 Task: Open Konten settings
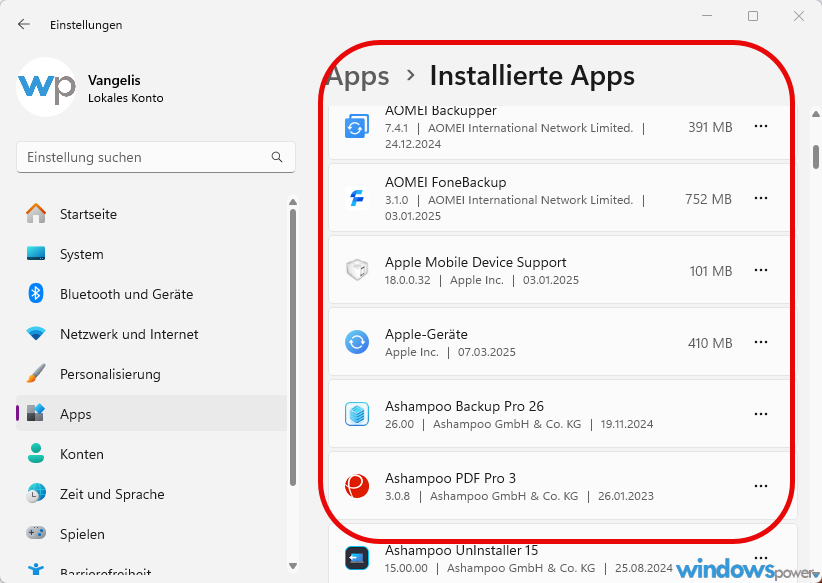152,454
